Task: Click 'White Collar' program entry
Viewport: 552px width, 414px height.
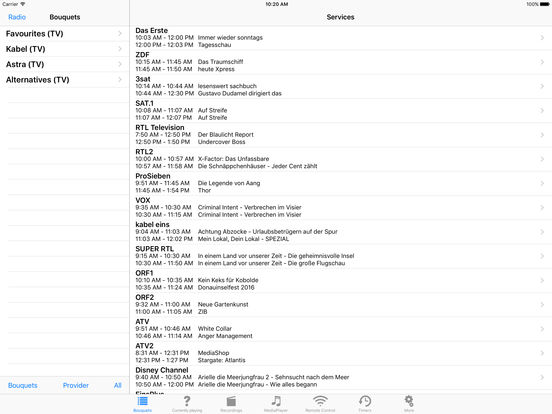Action: (215, 329)
